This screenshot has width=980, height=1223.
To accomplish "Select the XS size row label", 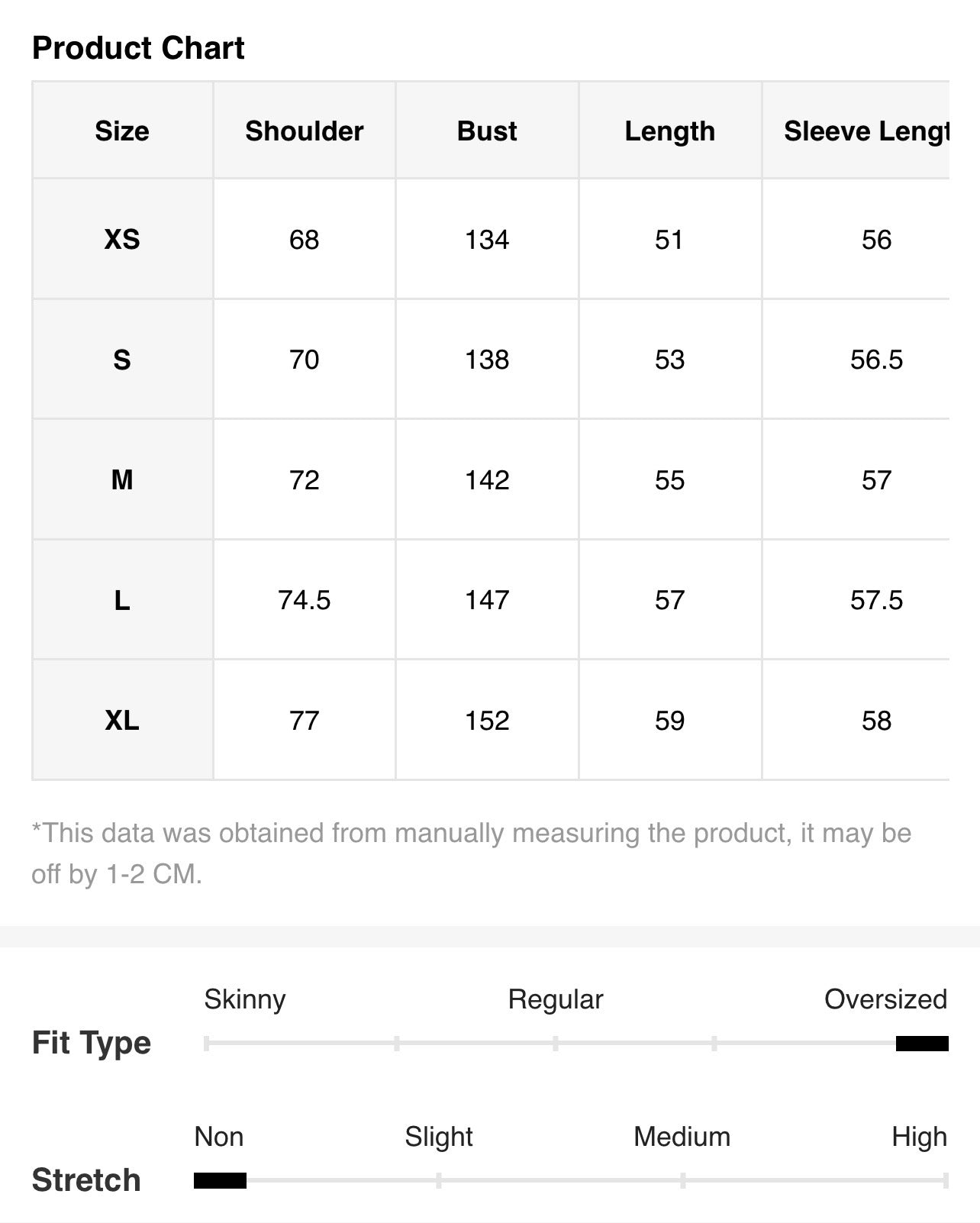I will point(122,240).
